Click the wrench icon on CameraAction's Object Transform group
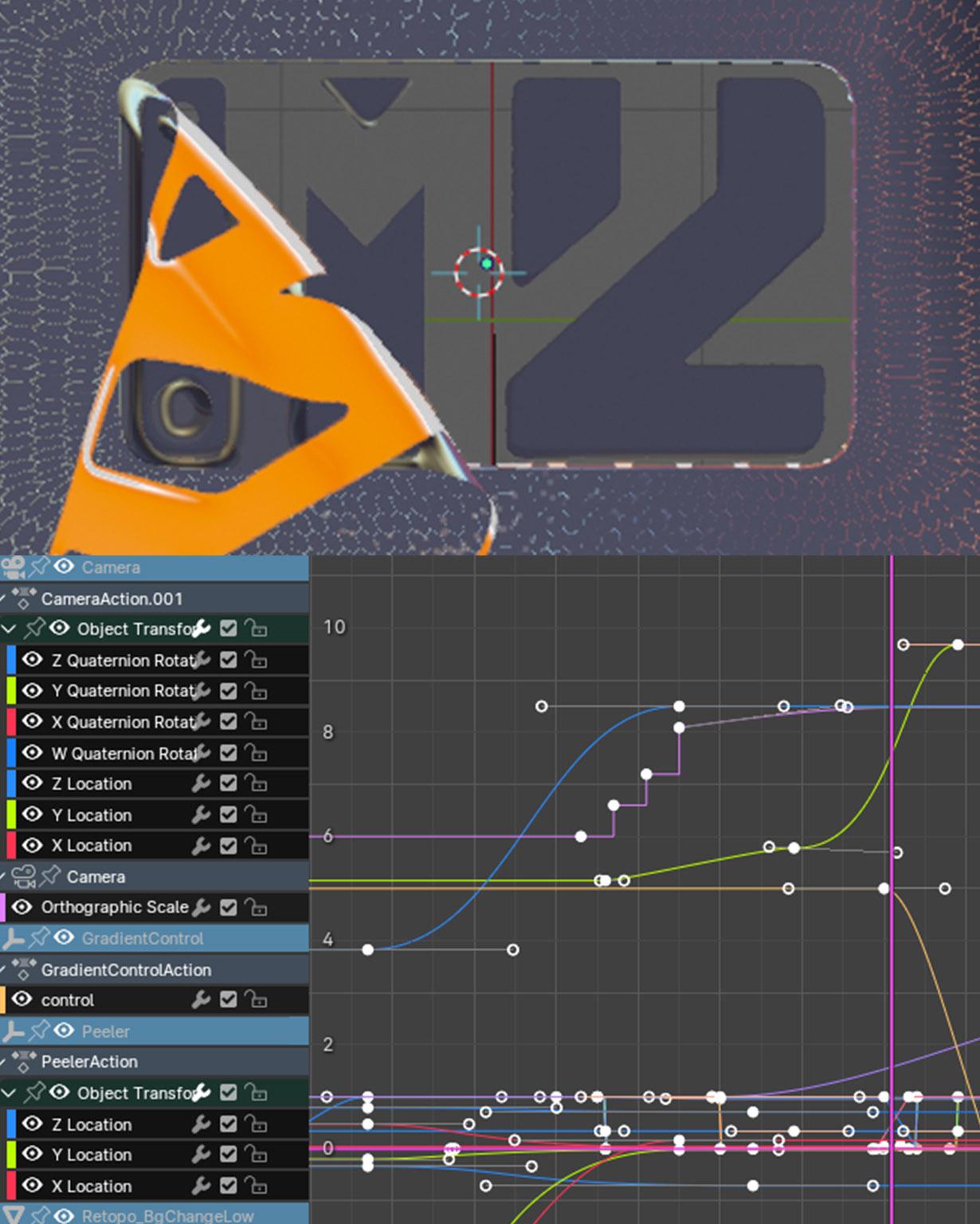 [201, 628]
